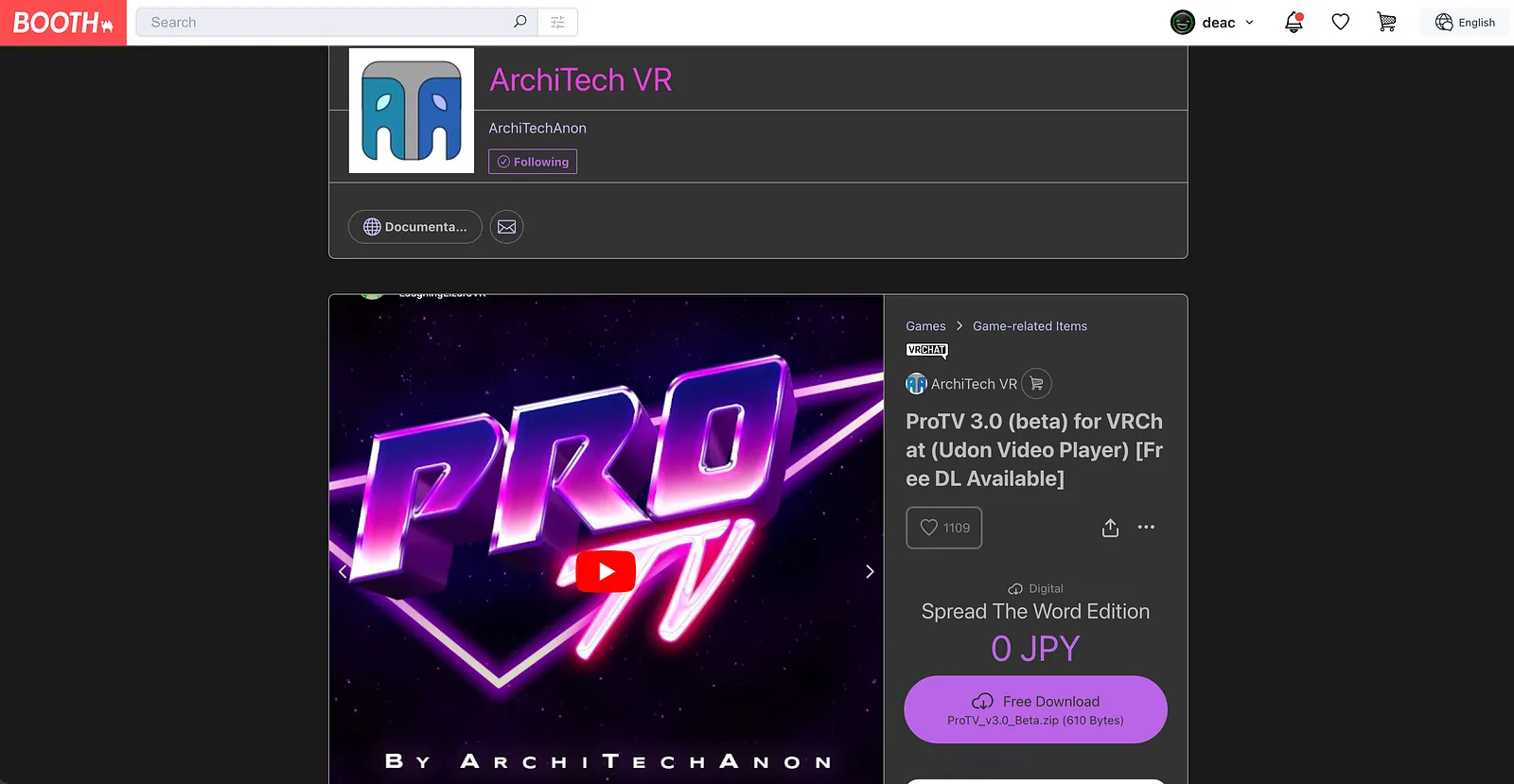Open the Games category breadcrumb
The width and height of the screenshot is (1514, 784).
925,326
